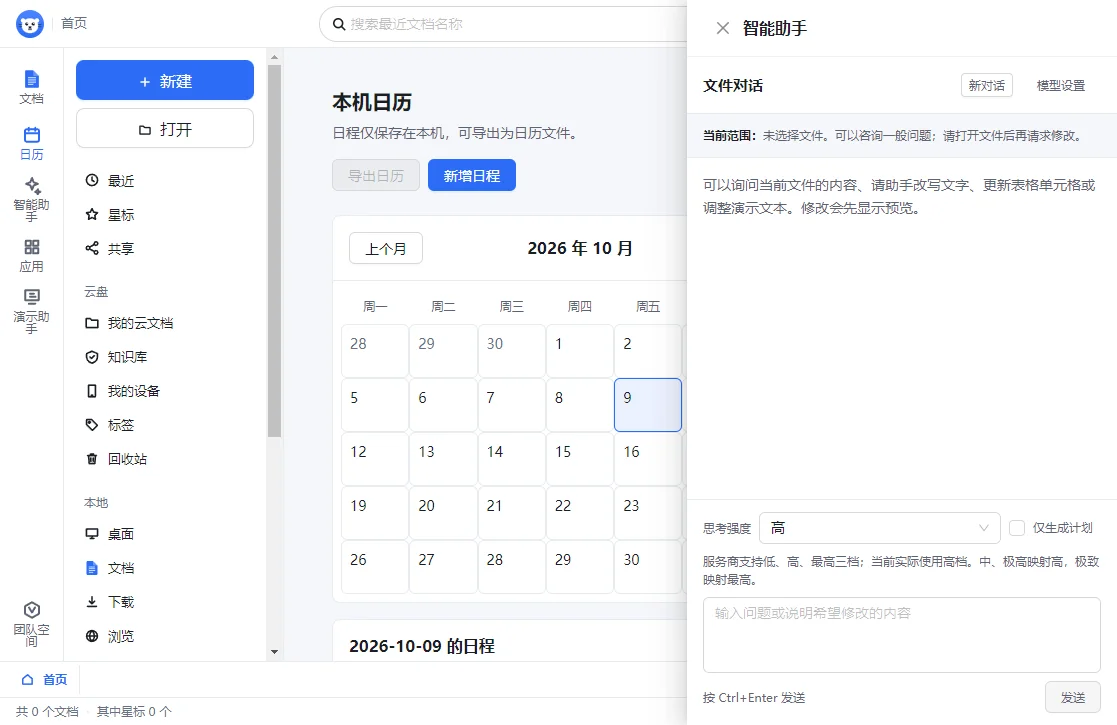Go to 上个月 in calendar
1117x725 pixels.
(x=386, y=249)
